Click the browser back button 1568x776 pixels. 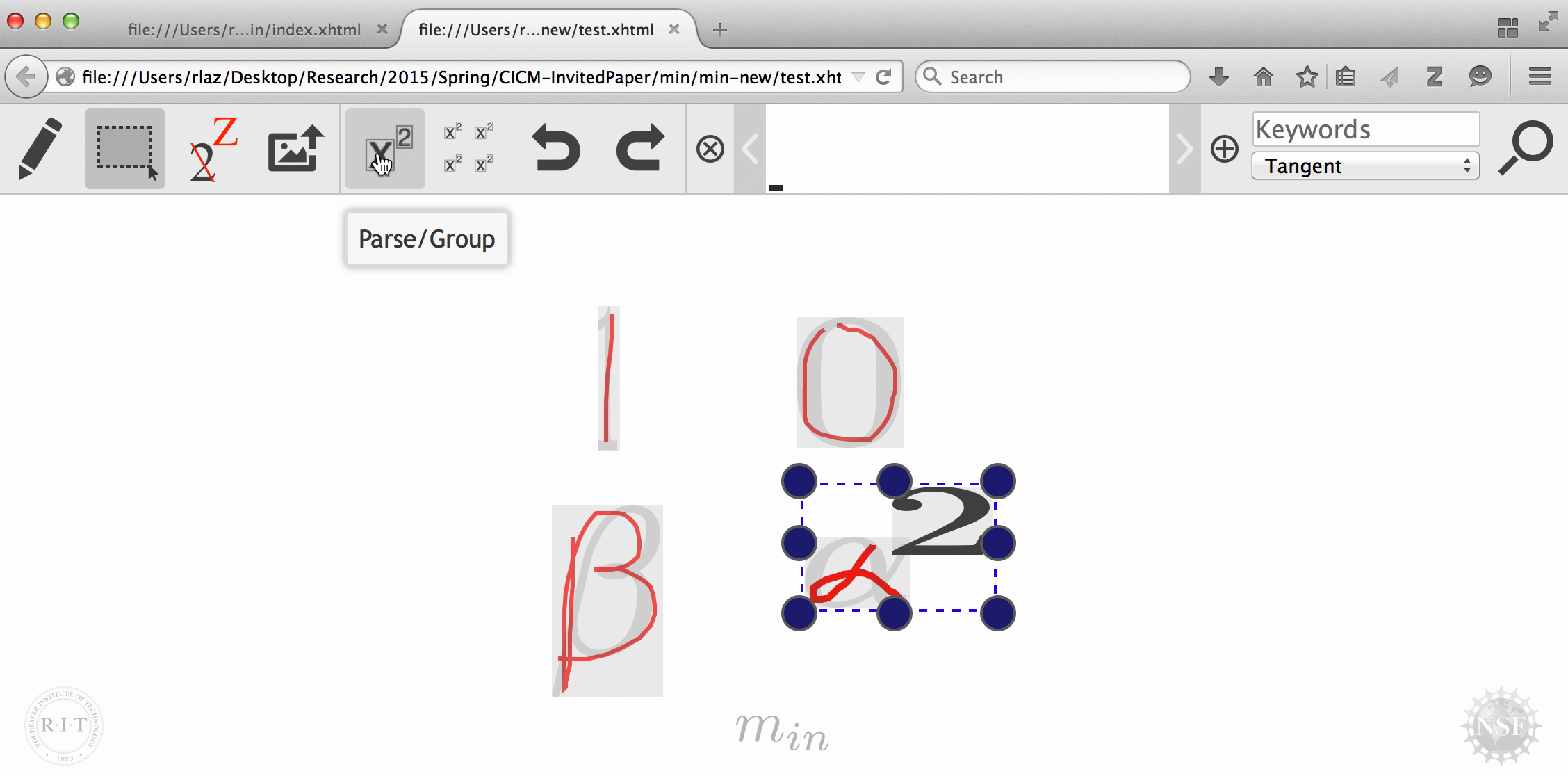26,76
